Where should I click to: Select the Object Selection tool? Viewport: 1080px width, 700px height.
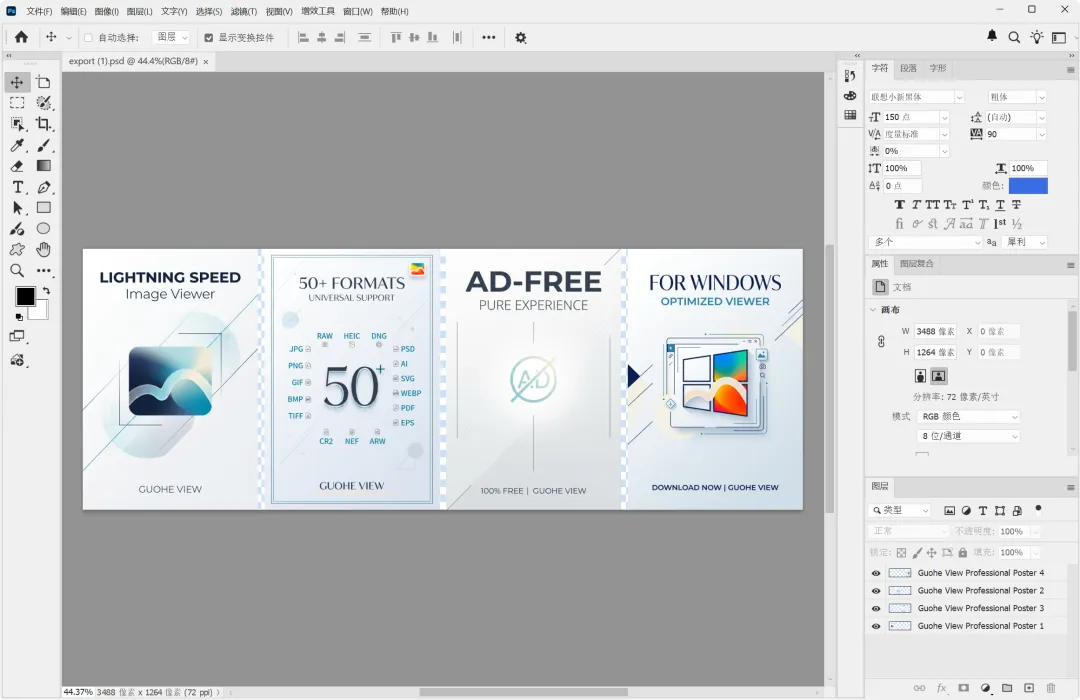click(17, 124)
